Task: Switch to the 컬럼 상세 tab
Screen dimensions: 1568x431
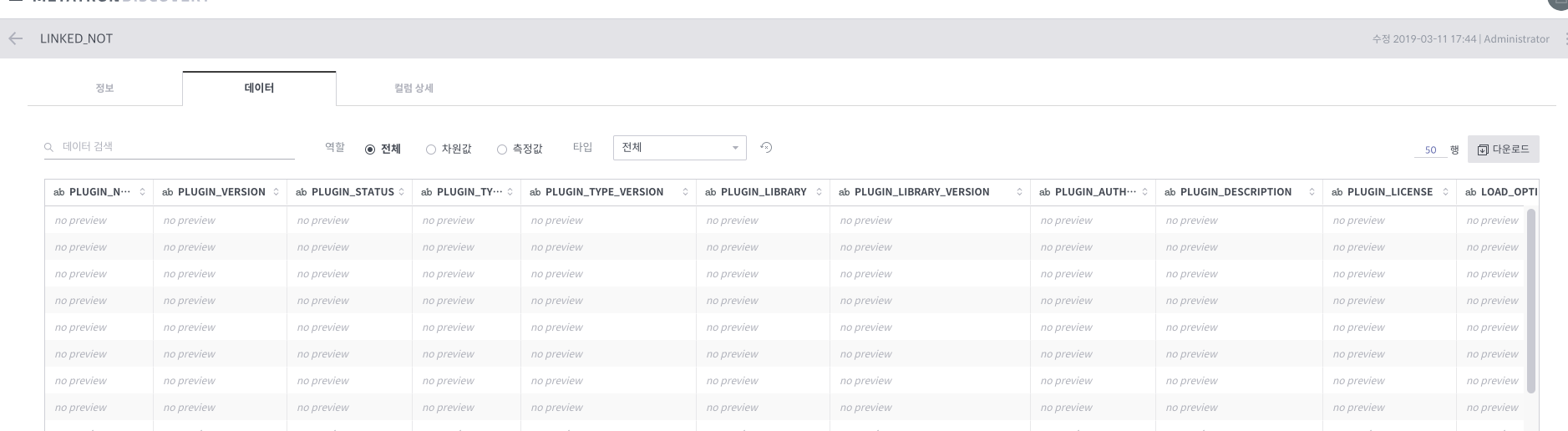Action: (x=414, y=89)
